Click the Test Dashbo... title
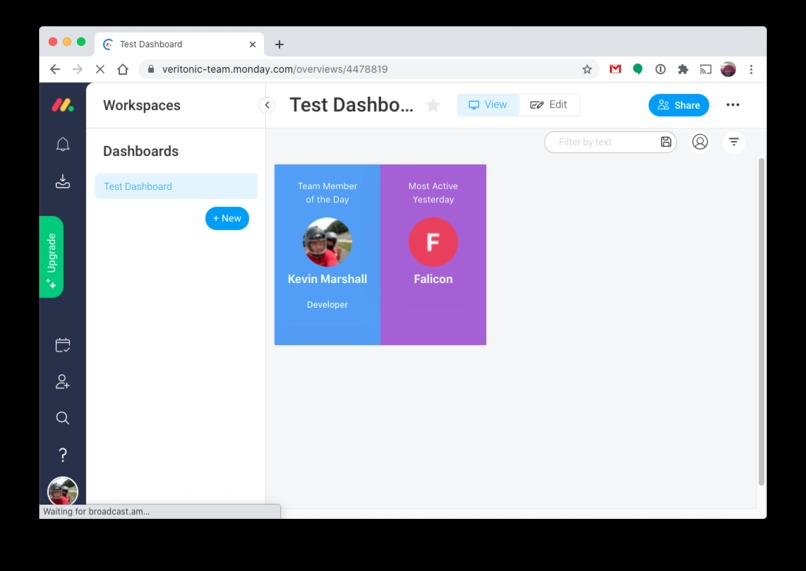The height and width of the screenshot is (571, 806). click(x=352, y=105)
